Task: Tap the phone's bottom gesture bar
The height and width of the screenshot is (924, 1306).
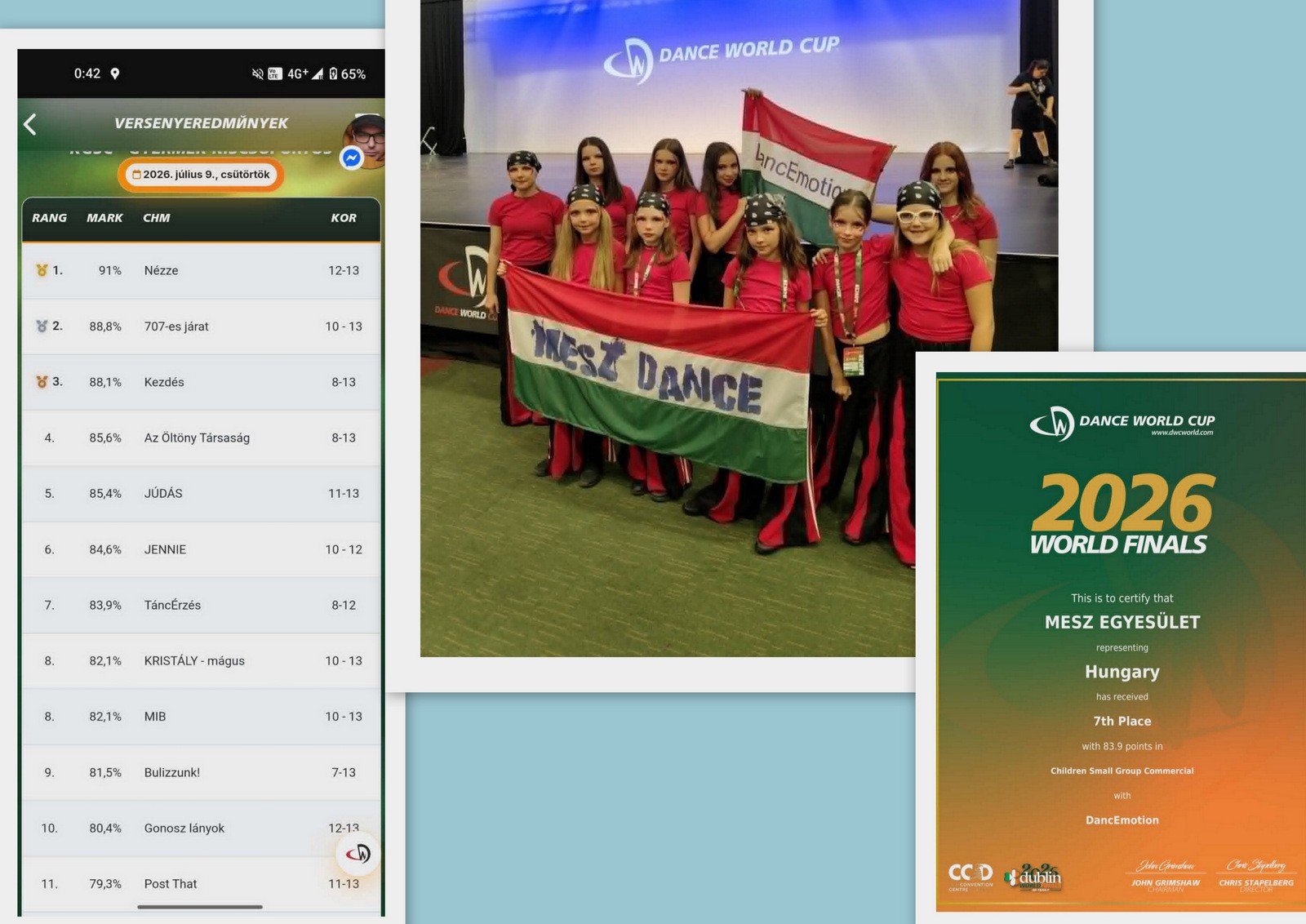Action: (x=200, y=907)
